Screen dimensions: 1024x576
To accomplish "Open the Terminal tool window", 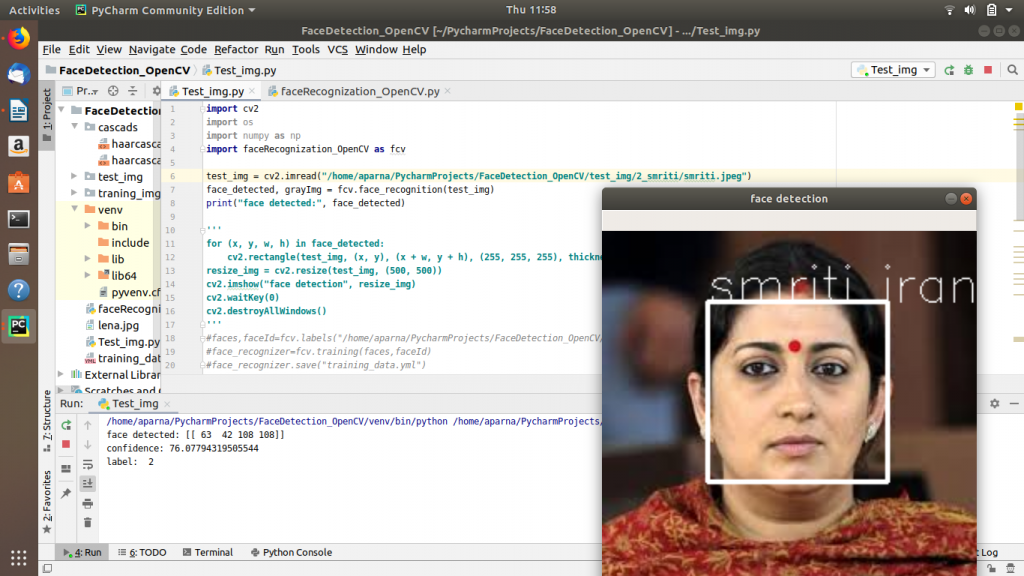I will tap(208, 552).
